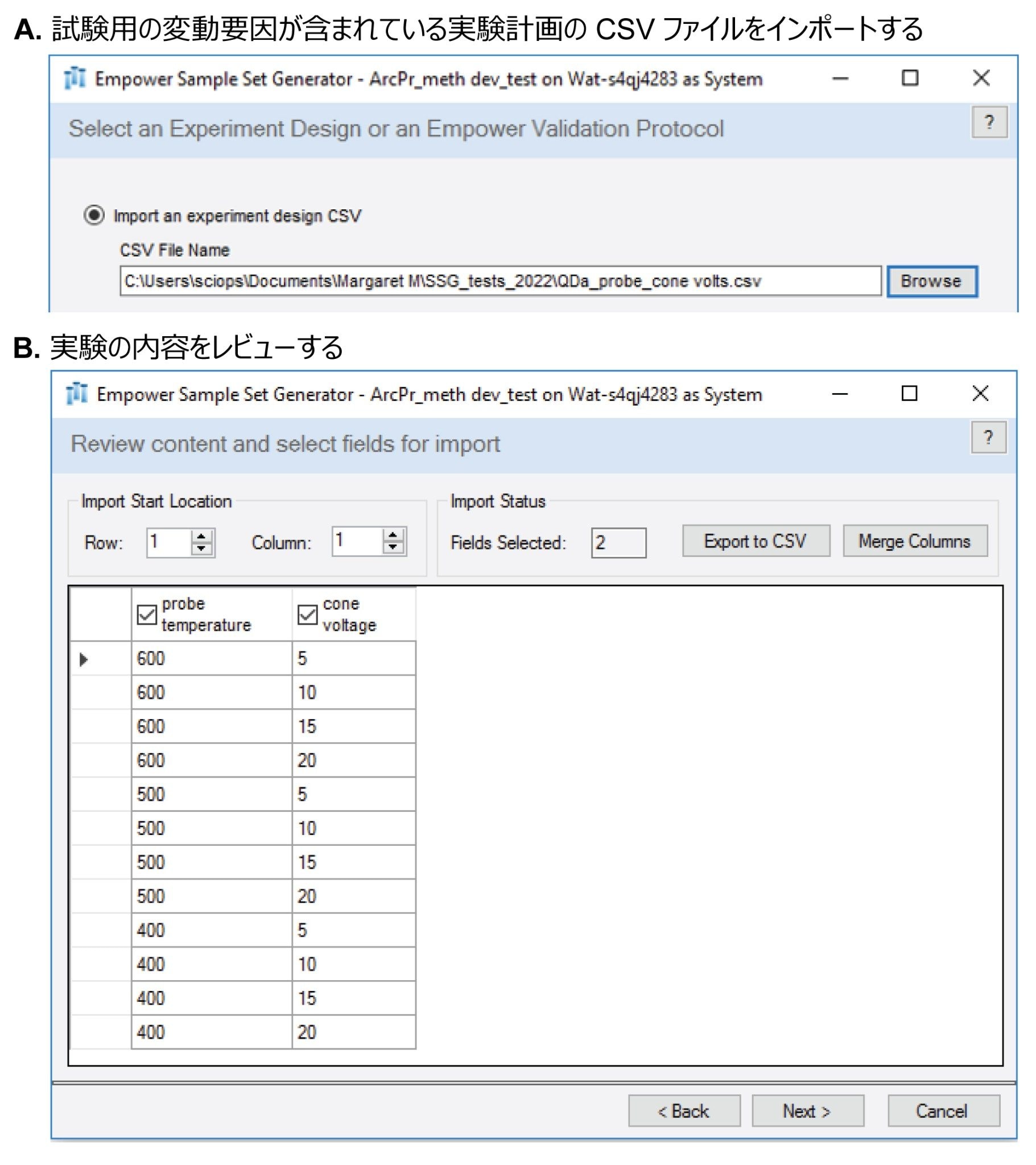The image size is (1036, 1165).
Task: Open help in the Review content window
Action: 989,437
